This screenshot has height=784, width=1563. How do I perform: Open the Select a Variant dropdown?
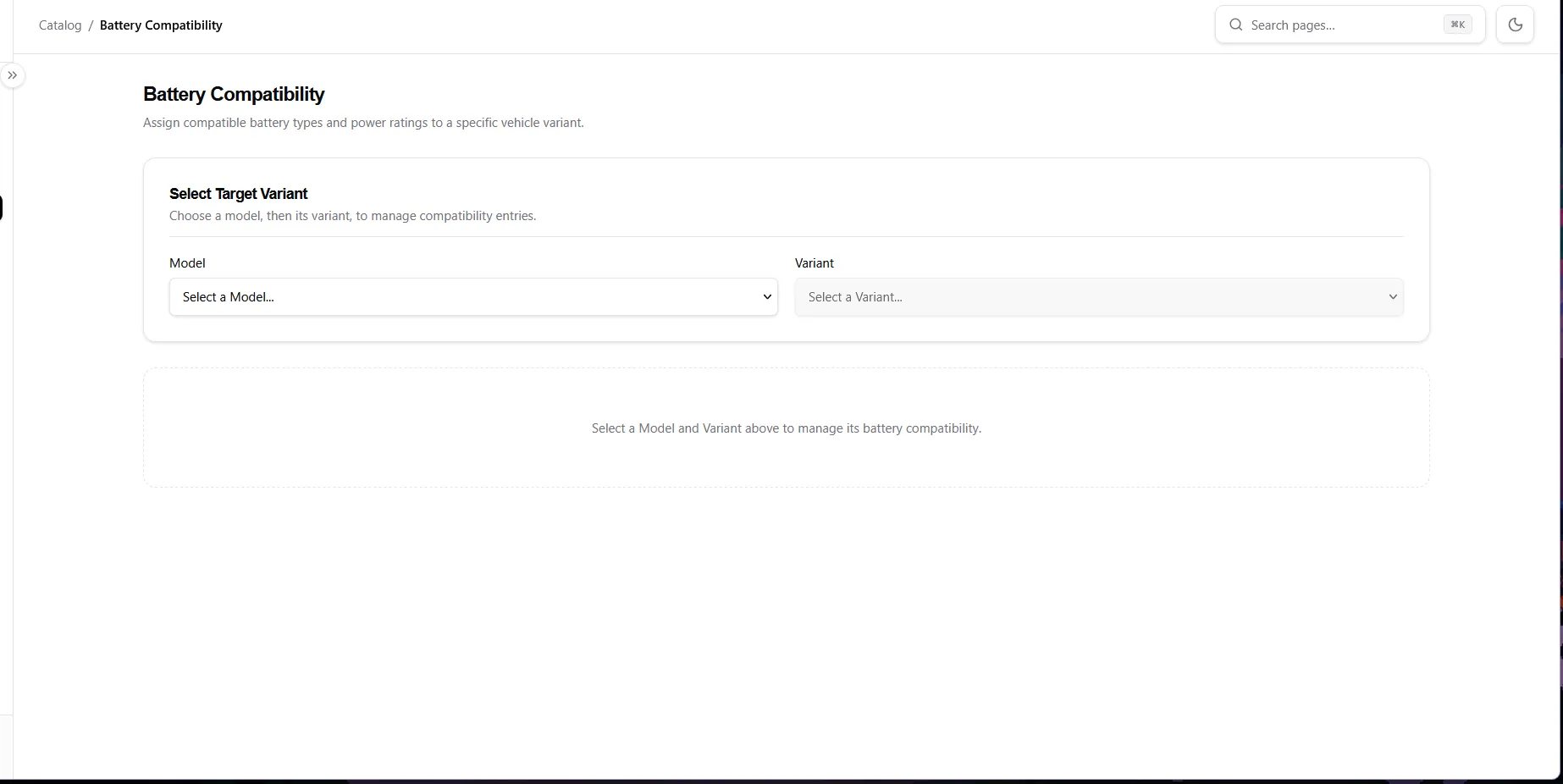pos(1099,297)
